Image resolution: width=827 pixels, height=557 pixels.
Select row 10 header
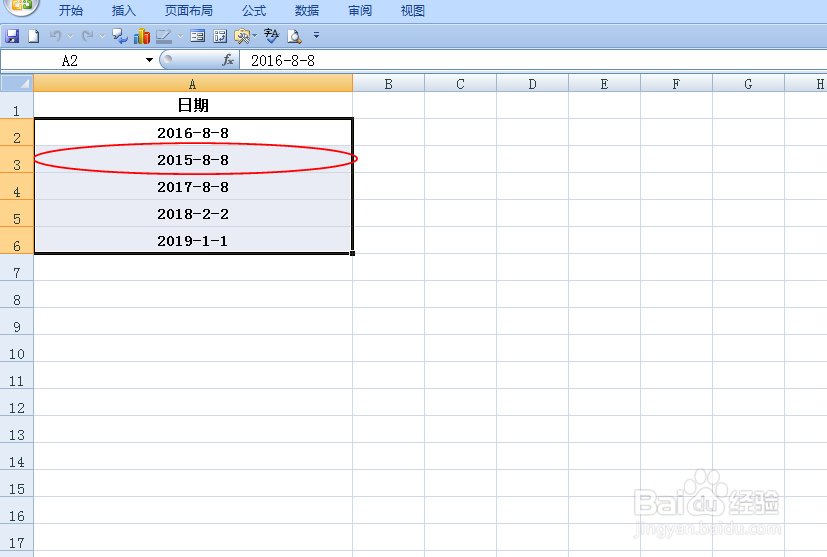click(17, 349)
